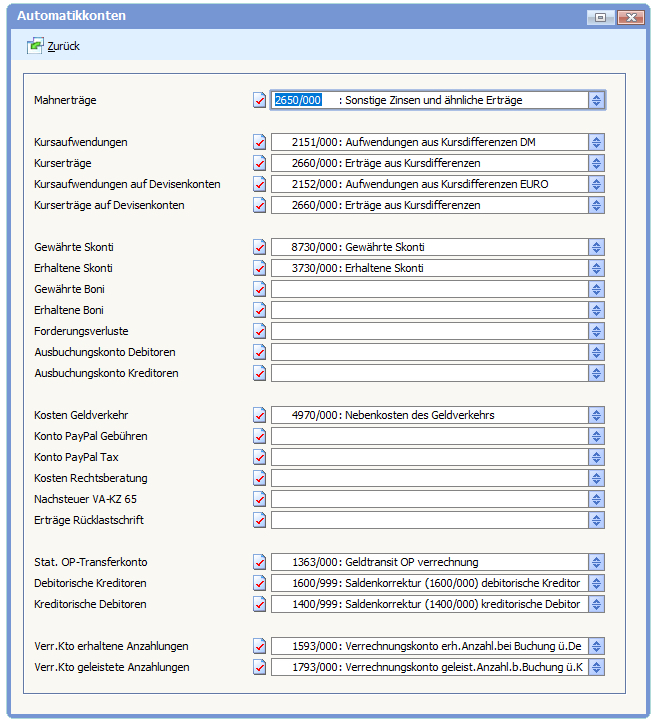Click the edit icon for Stat. OP-Transferkonto
The height and width of the screenshot is (722, 652).
point(260,562)
